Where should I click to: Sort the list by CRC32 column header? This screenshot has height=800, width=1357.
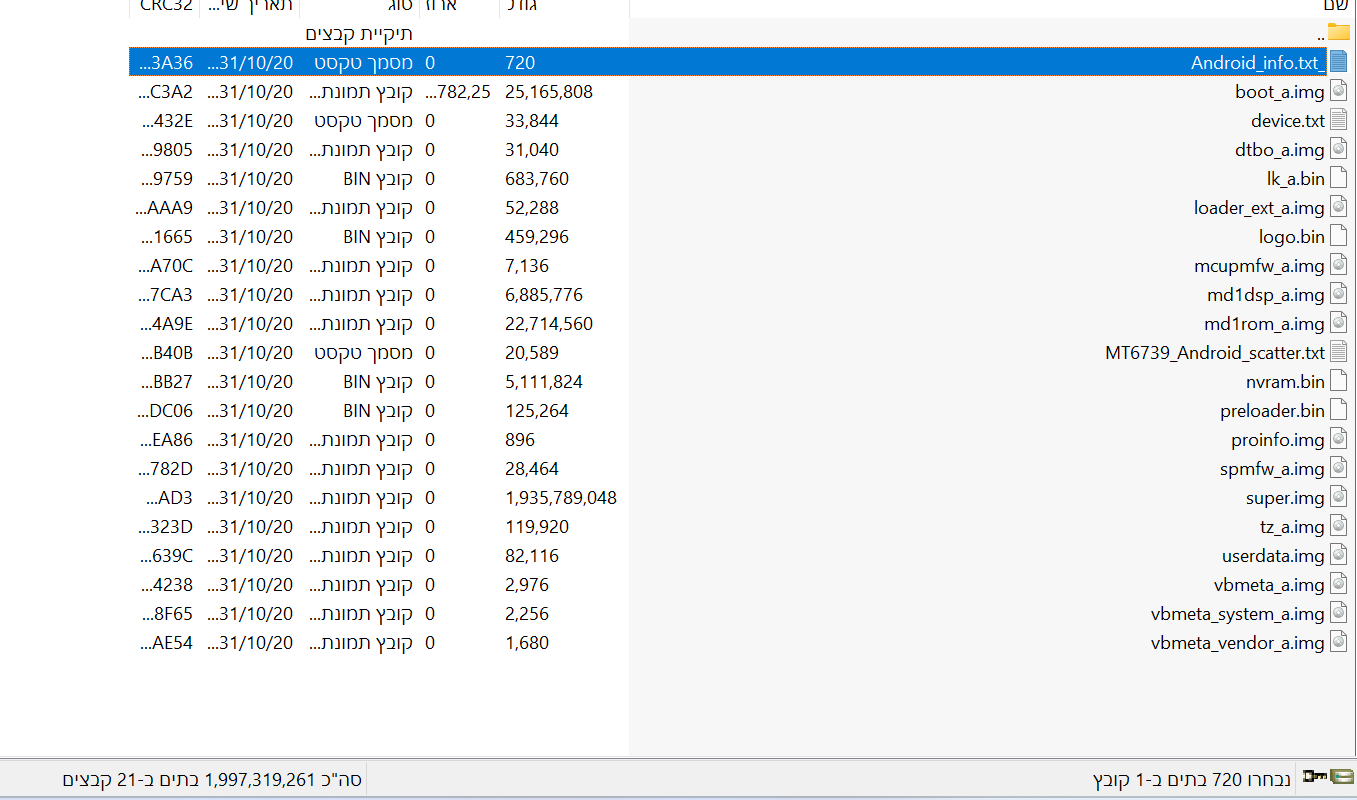click(166, 6)
